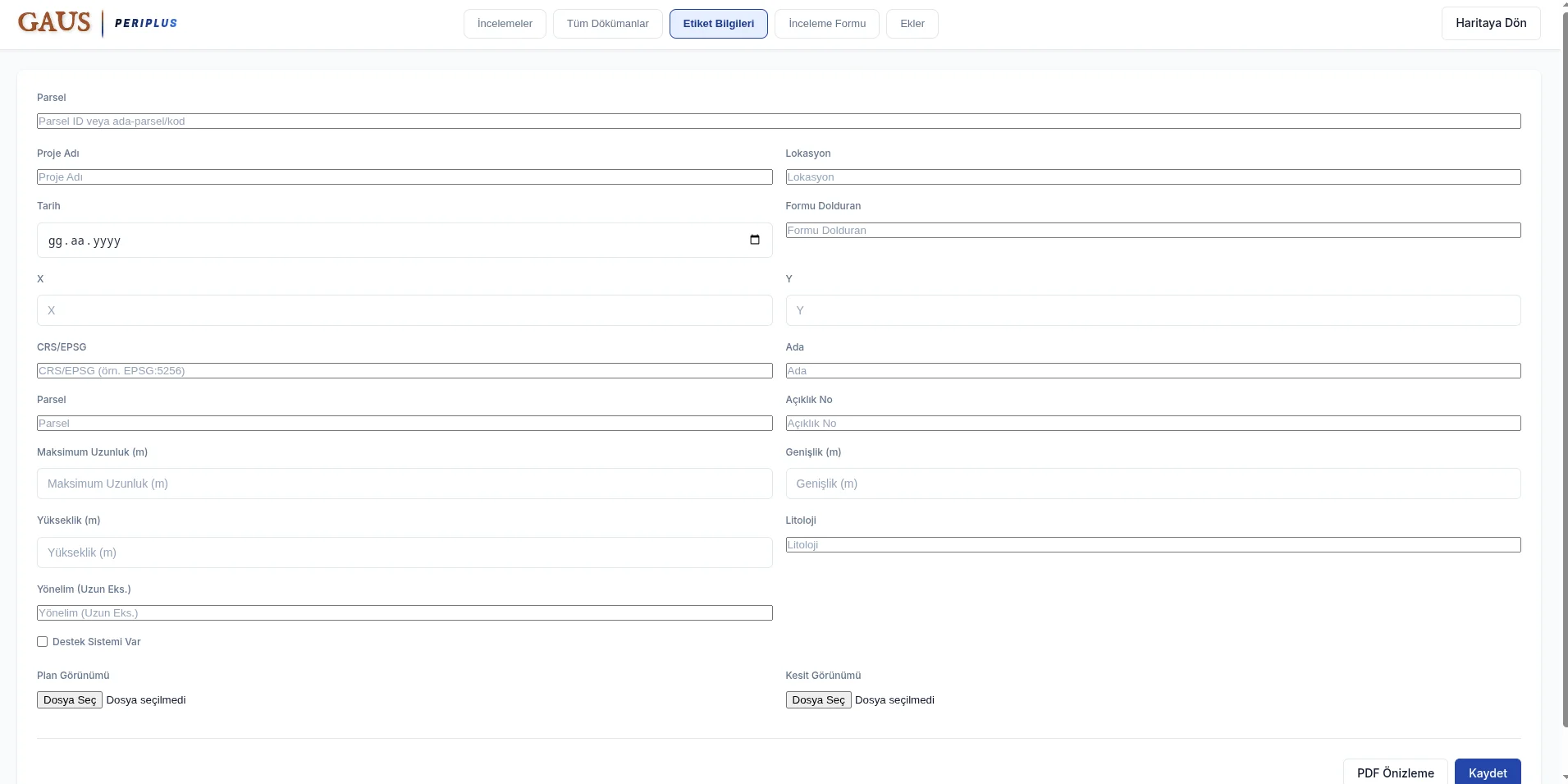Screen dimensions: 1568x784
Task: Focus the Parsel ID veya ada-parsel/kod field
Action: tap(779, 121)
